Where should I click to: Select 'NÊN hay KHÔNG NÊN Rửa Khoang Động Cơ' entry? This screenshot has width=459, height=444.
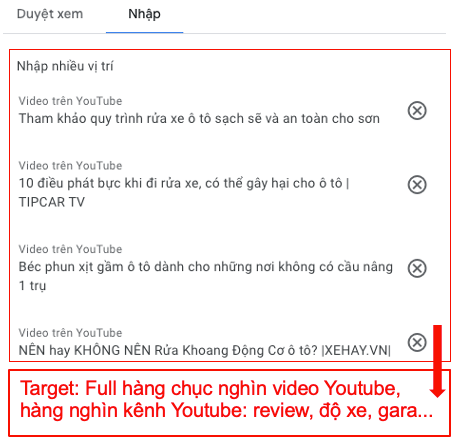tap(205, 350)
